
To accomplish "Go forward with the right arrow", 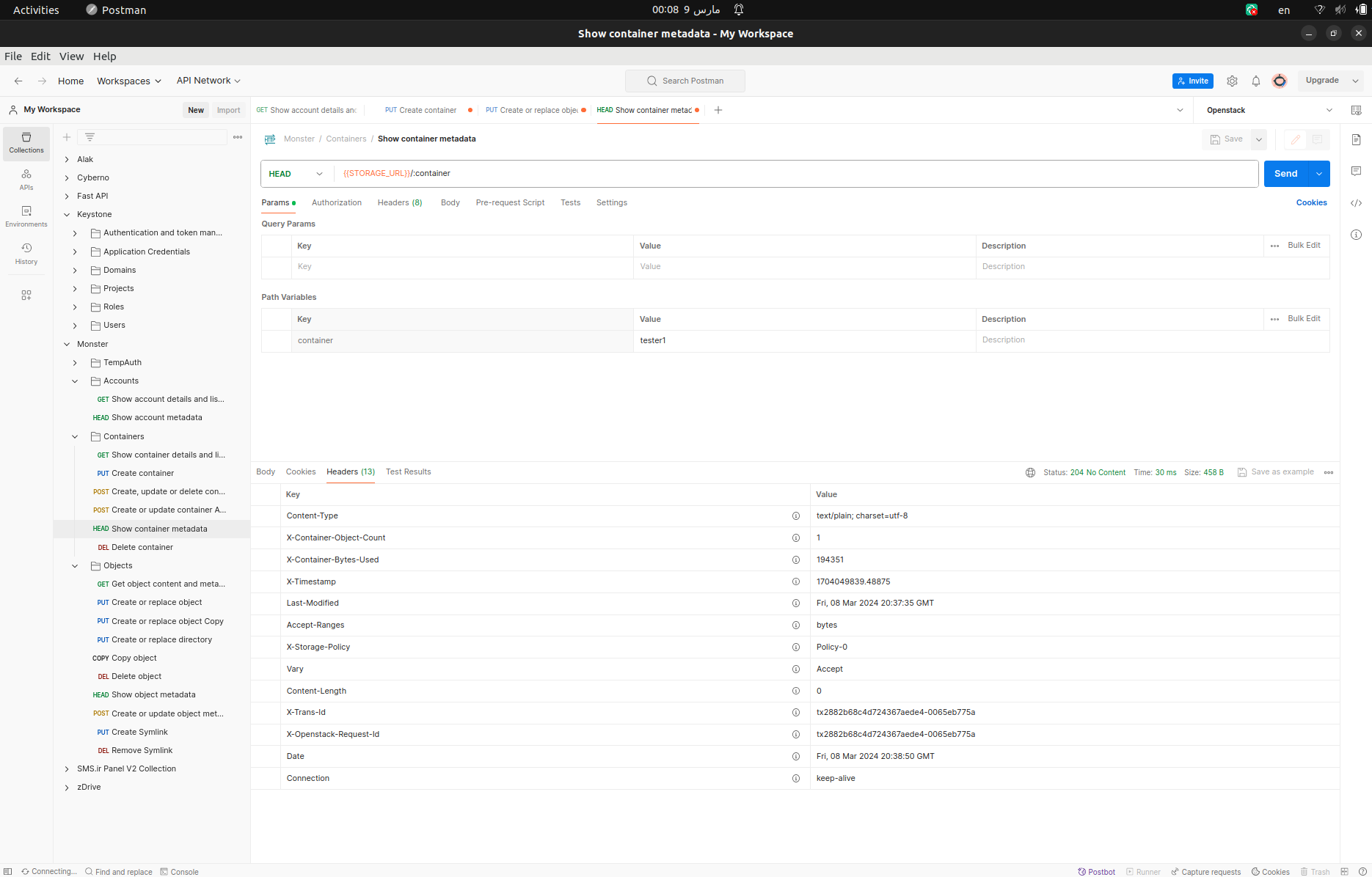I will point(42,81).
